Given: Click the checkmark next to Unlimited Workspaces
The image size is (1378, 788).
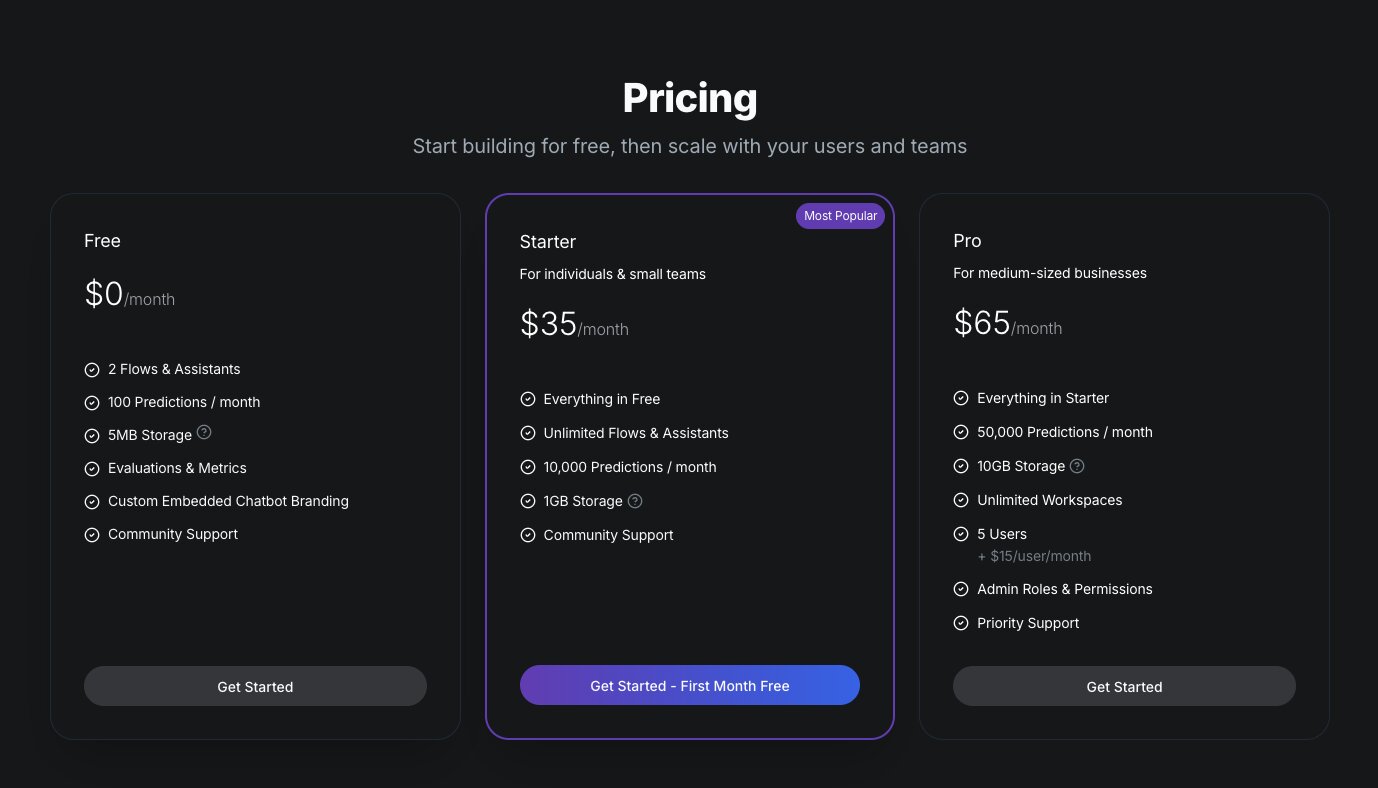Looking at the screenshot, I should 961,500.
